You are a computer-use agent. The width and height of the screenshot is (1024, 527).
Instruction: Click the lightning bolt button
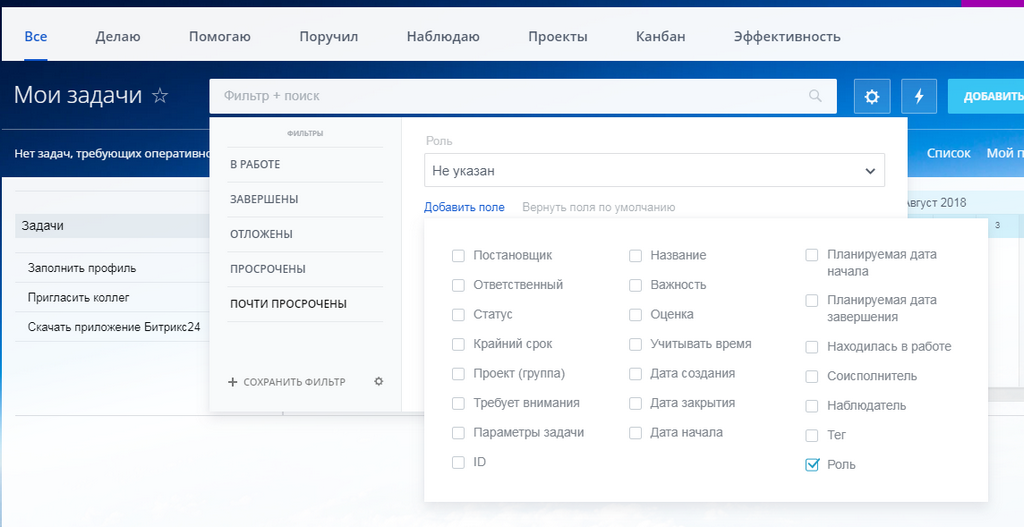[919, 97]
